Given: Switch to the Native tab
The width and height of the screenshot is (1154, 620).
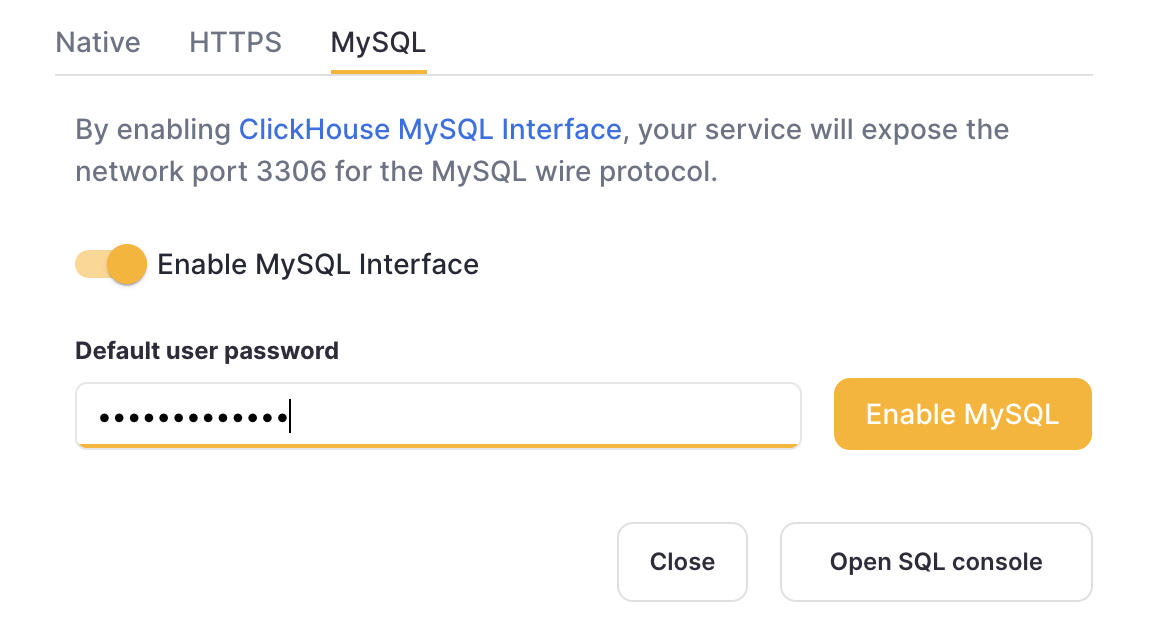Looking at the screenshot, I should click(x=97, y=42).
